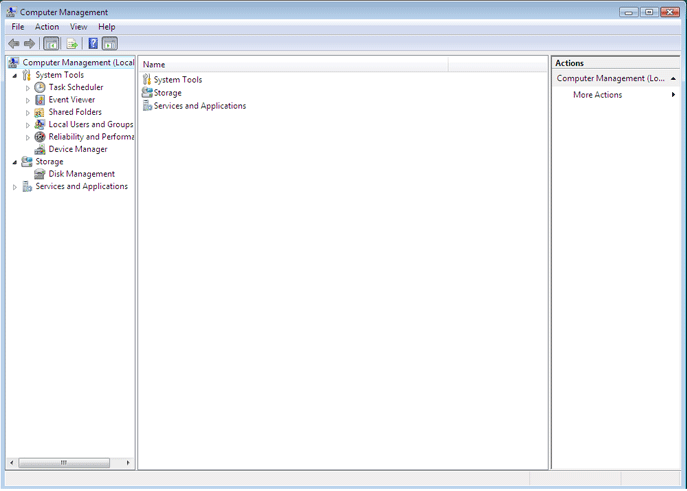687x491 pixels.
Task: Close the Computer Management window
Action: pyautogui.click(x=670, y=12)
